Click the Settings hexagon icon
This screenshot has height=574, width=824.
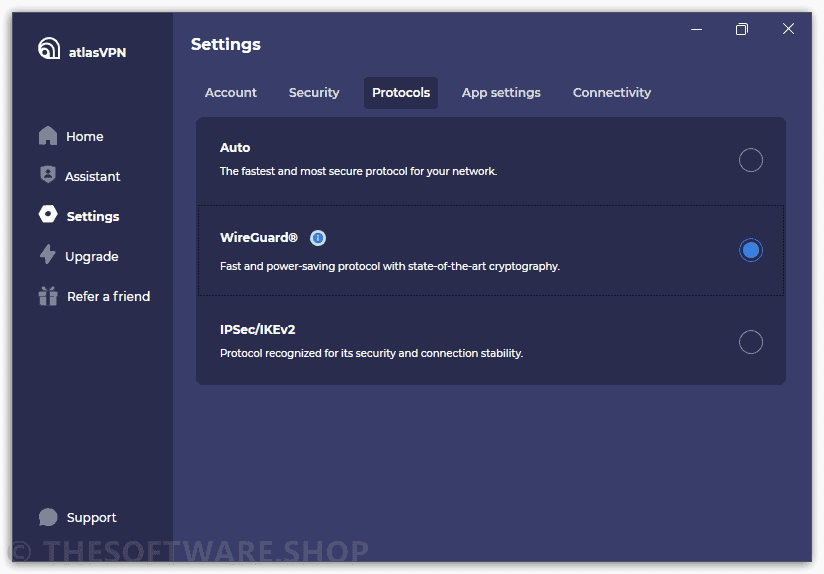point(48,214)
